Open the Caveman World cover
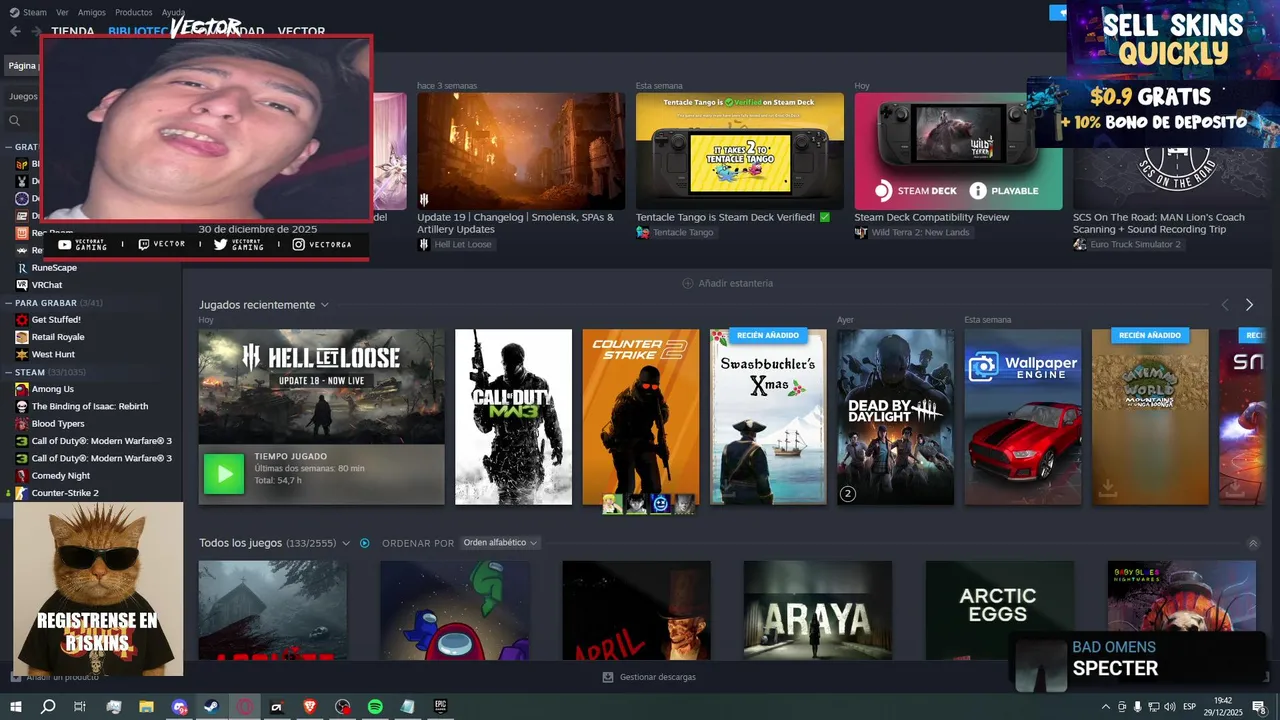This screenshot has width=1280, height=720. (1150, 417)
